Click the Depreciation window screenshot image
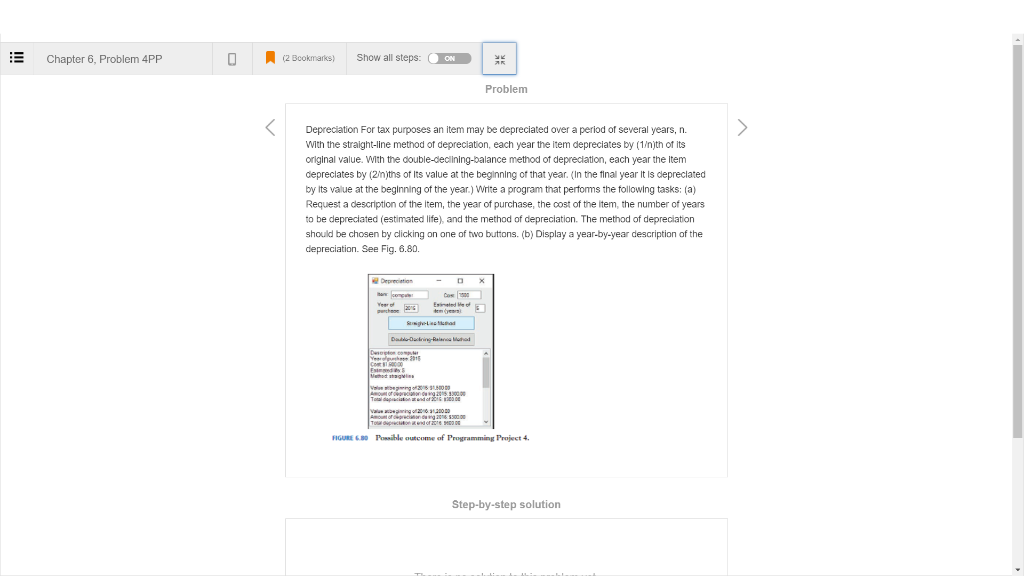1024x576 pixels. [x=430, y=350]
